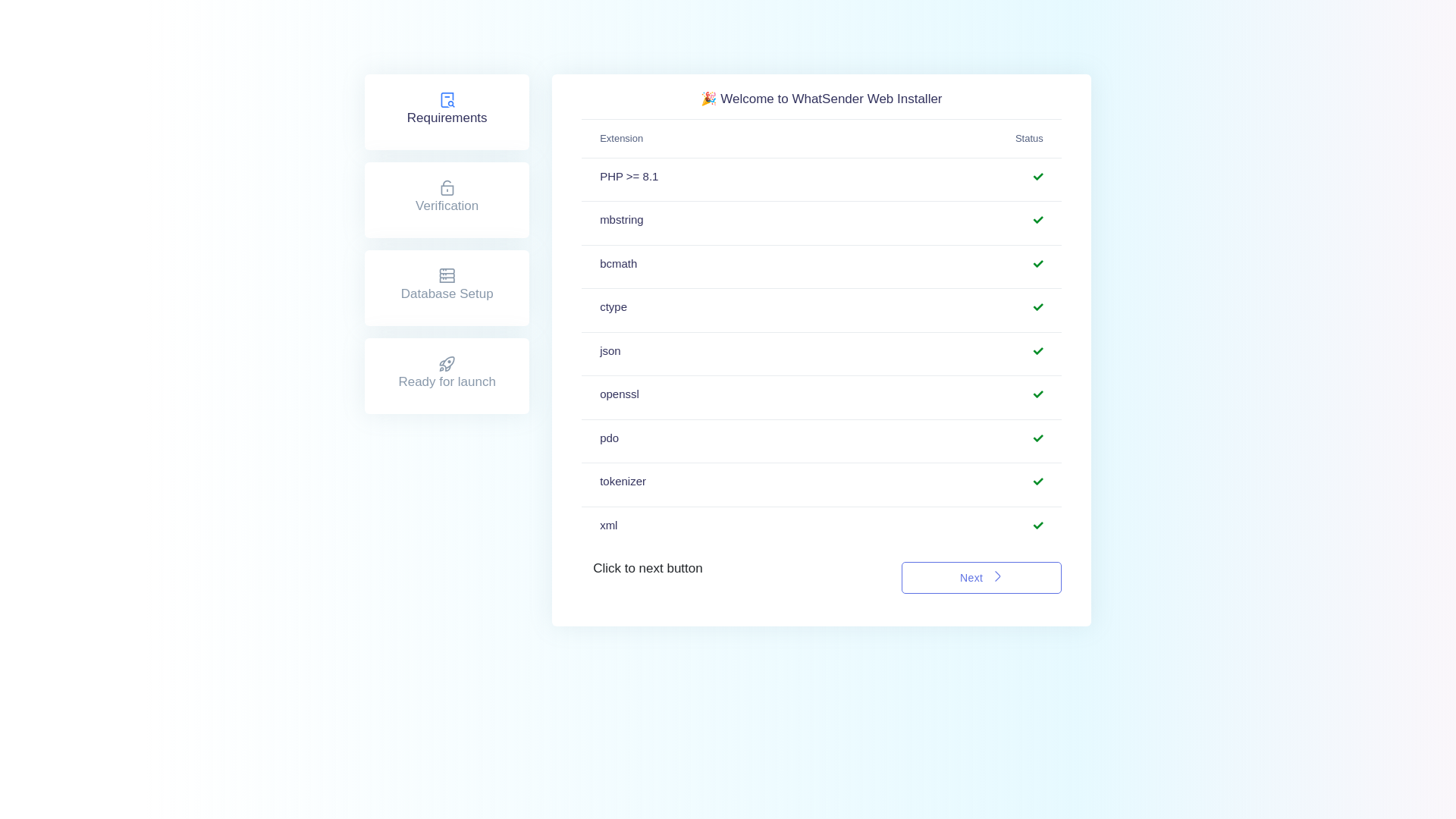Image resolution: width=1456 pixels, height=819 pixels.
Task: Select the 'tokenizer' extension text
Action: click(x=623, y=482)
